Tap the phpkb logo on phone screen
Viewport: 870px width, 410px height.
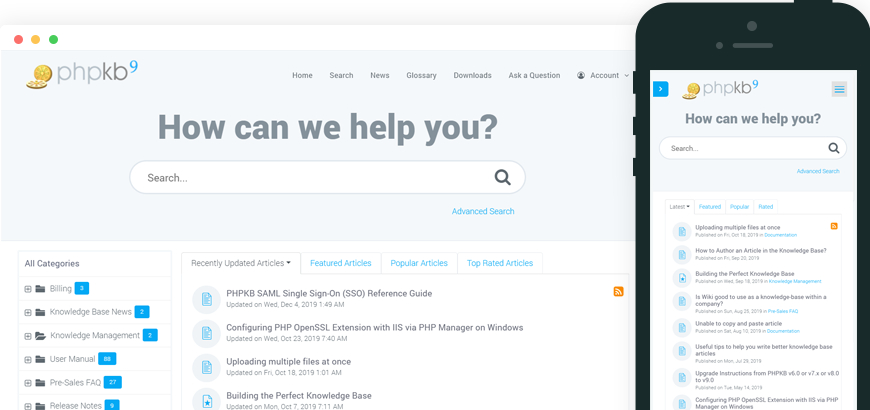[x=720, y=89]
